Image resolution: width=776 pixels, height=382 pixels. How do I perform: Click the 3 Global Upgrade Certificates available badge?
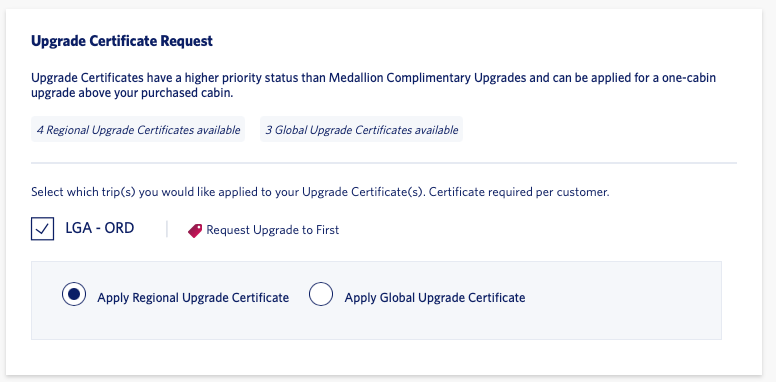(362, 130)
